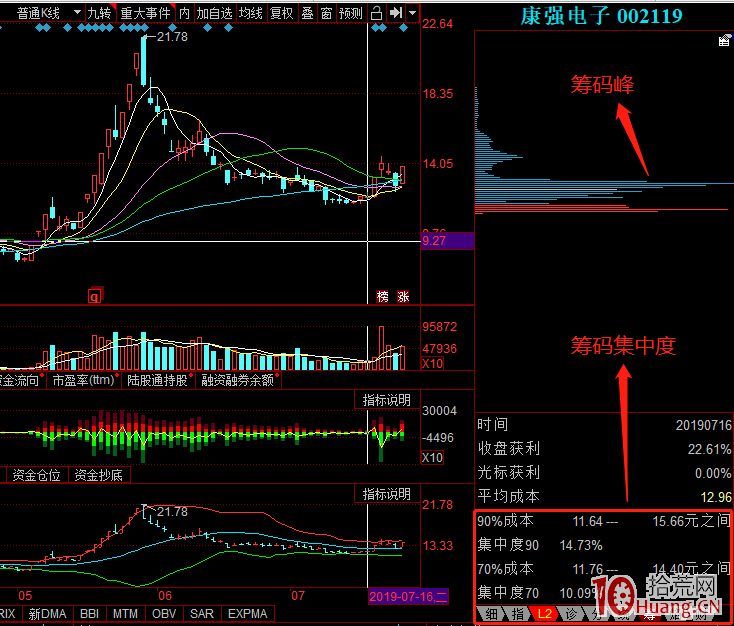Click the 内 toolbar button

[184, 13]
